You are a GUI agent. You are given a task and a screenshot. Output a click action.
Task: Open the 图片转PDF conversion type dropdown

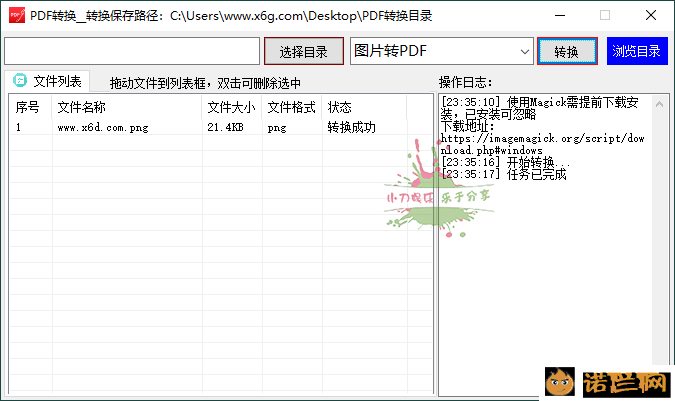click(442, 51)
